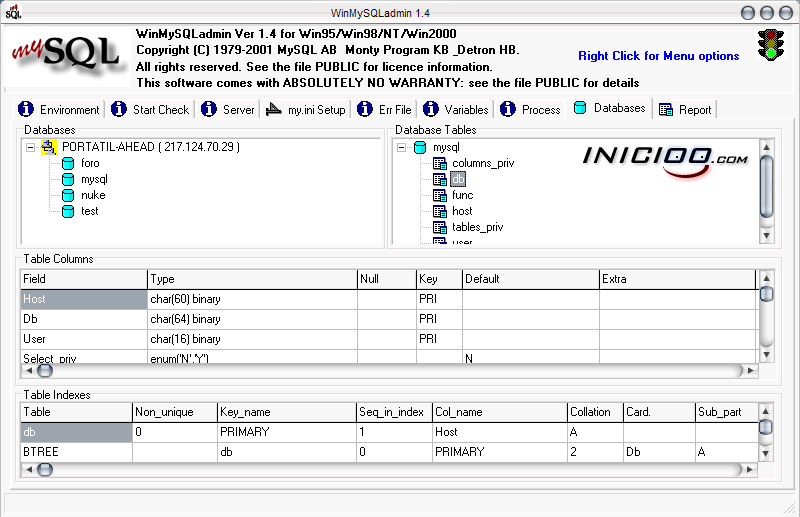Click the Variables tab info icon
Viewport: 800px width, 517px height.
point(430,109)
